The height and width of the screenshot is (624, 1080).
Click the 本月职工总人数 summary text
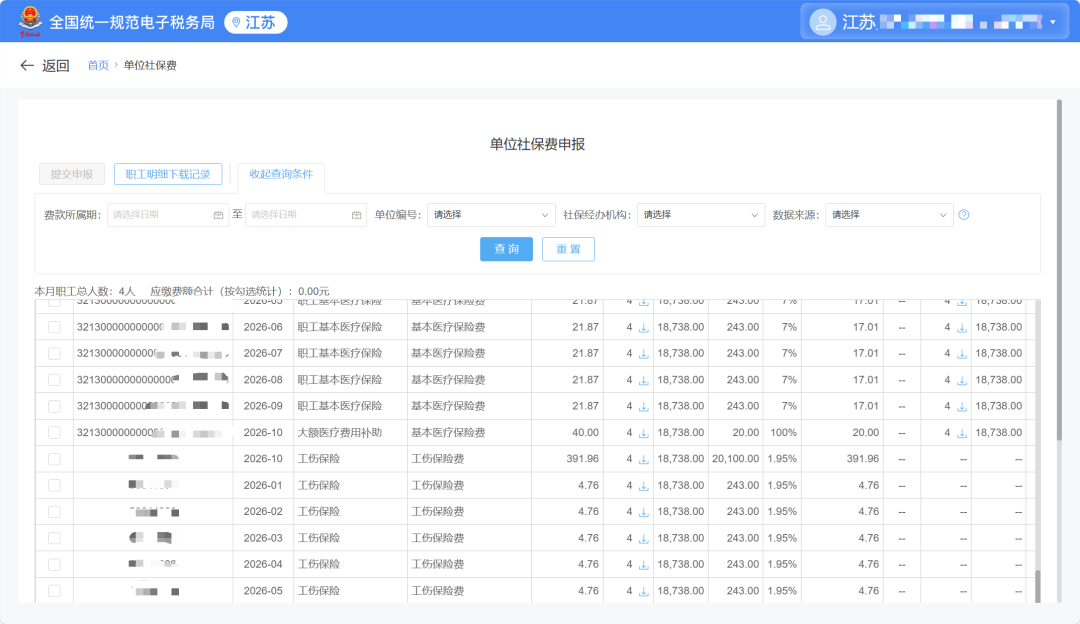tap(85, 291)
